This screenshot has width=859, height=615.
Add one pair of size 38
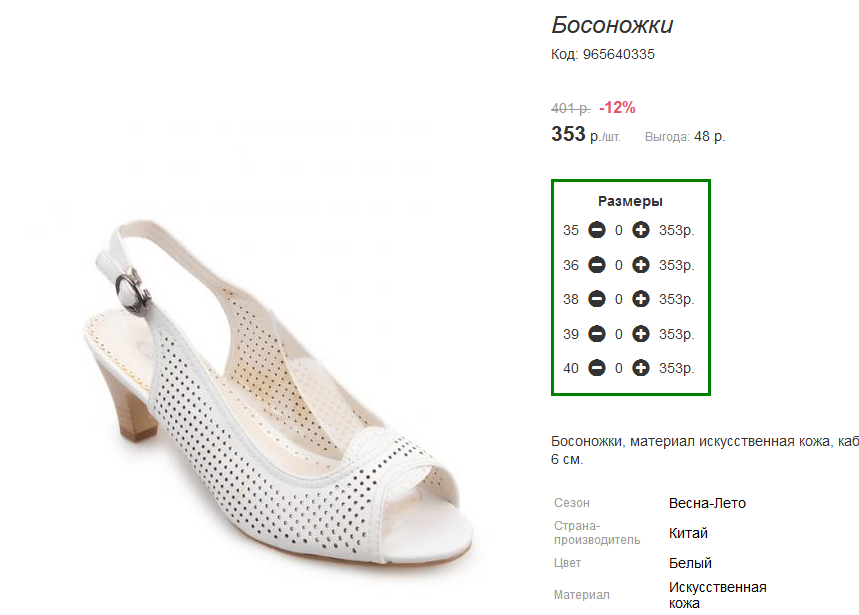point(641,299)
